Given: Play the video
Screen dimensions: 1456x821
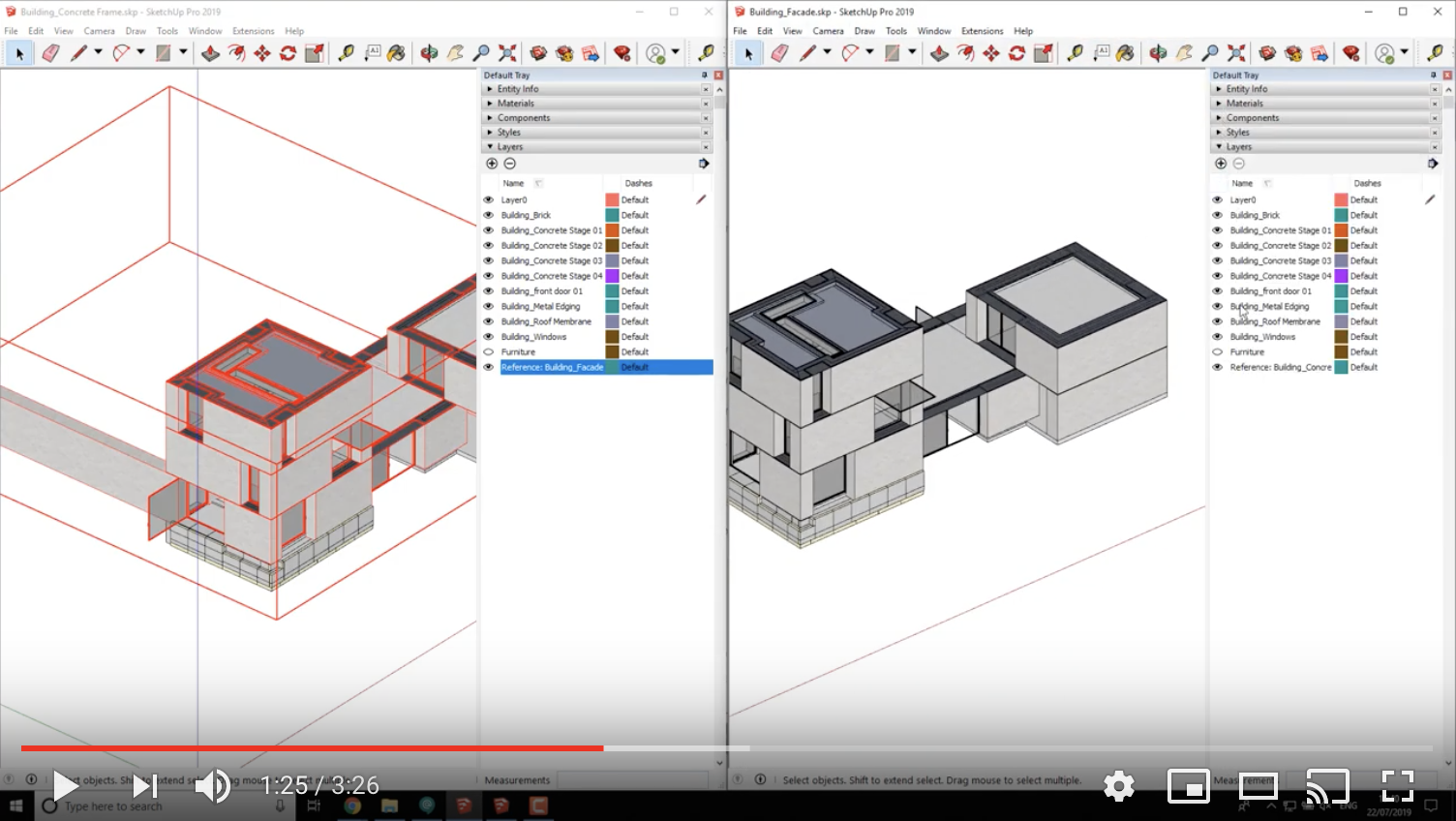Looking at the screenshot, I should coord(66,785).
